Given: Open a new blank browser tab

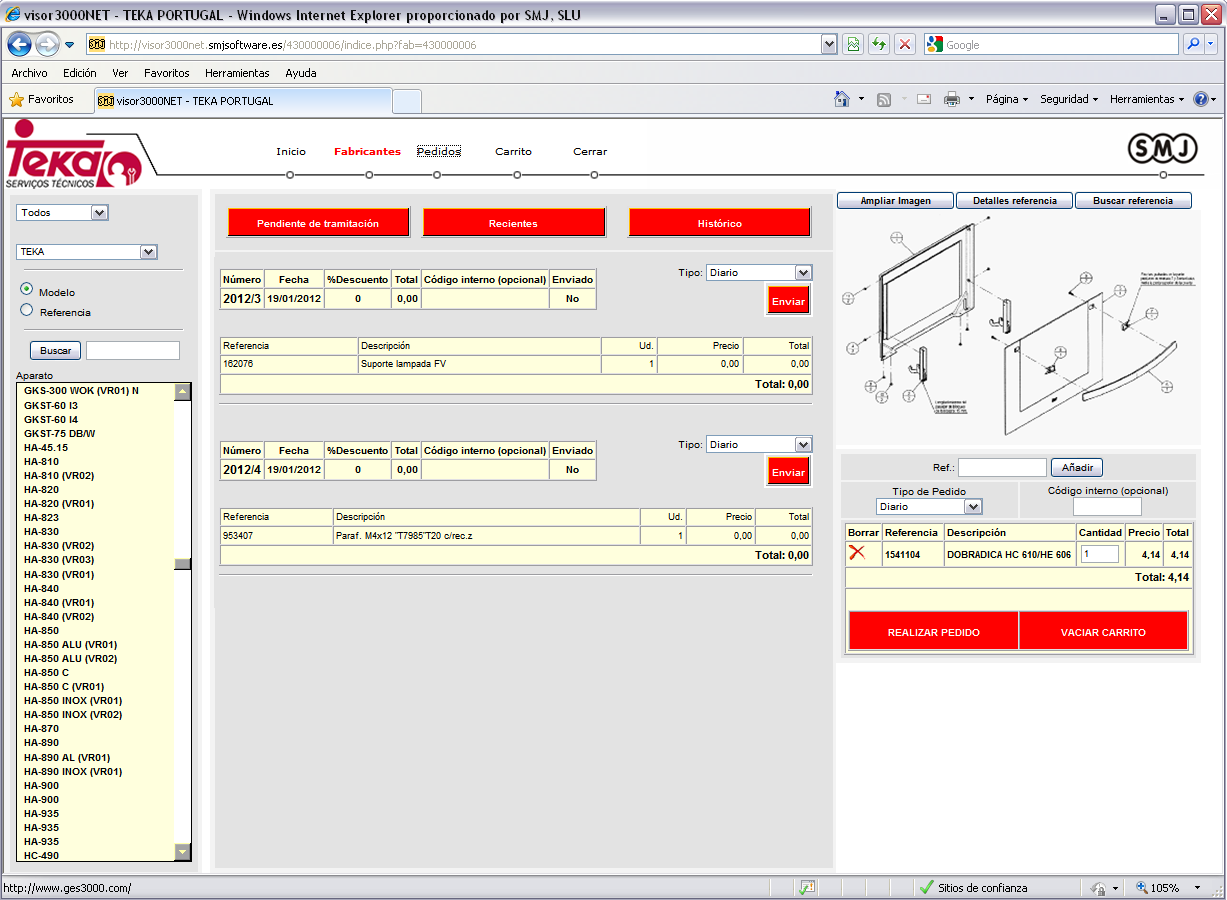Looking at the screenshot, I should (x=407, y=101).
